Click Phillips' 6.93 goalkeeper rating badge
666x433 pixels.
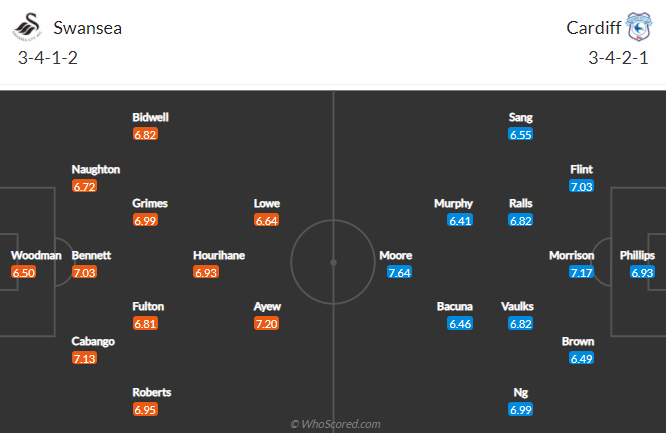coord(642,272)
